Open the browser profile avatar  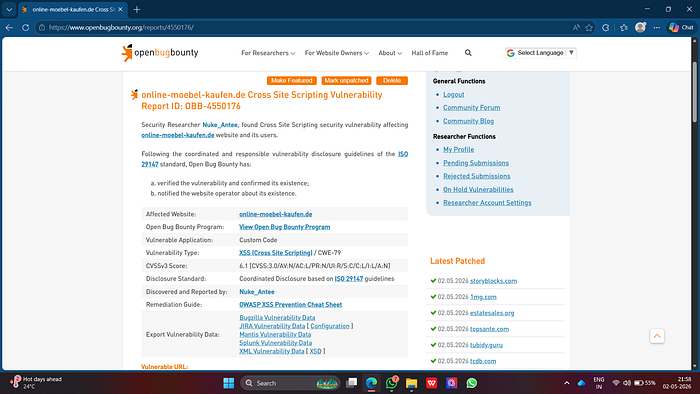(x=640, y=27)
